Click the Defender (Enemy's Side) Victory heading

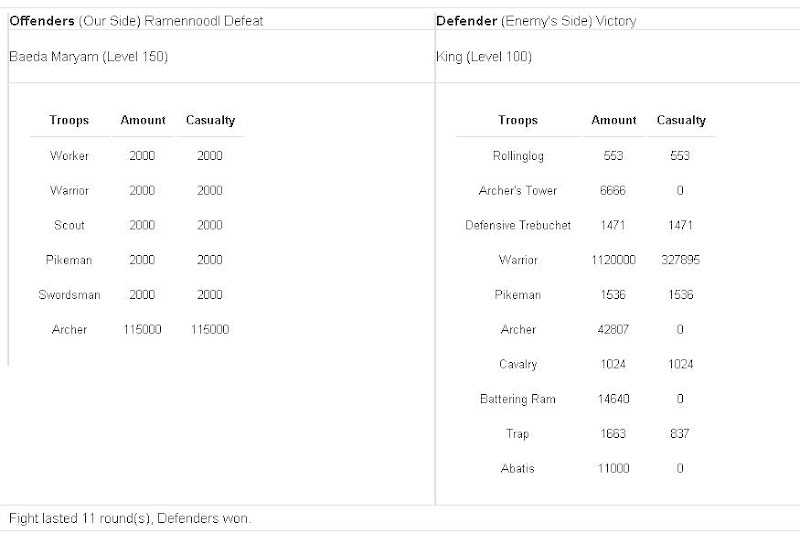(536, 21)
